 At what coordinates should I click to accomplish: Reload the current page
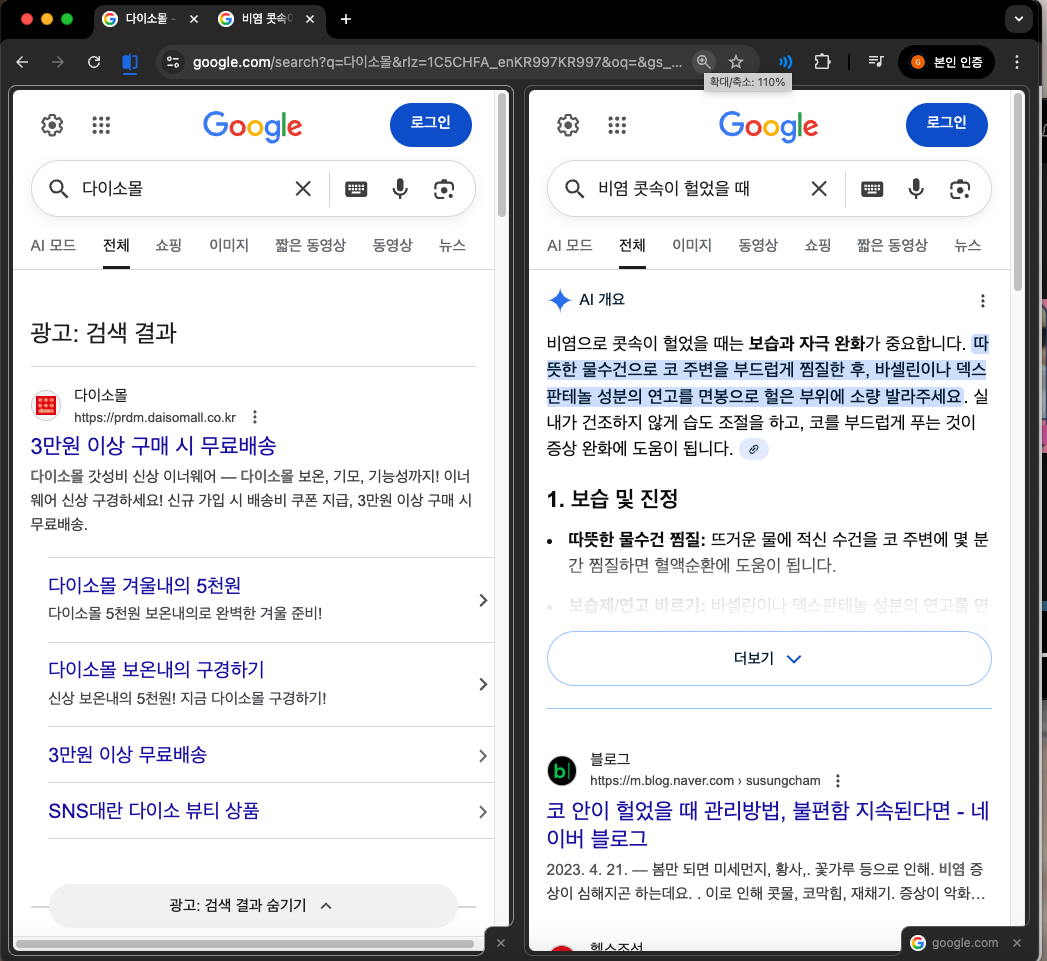[94, 62]
